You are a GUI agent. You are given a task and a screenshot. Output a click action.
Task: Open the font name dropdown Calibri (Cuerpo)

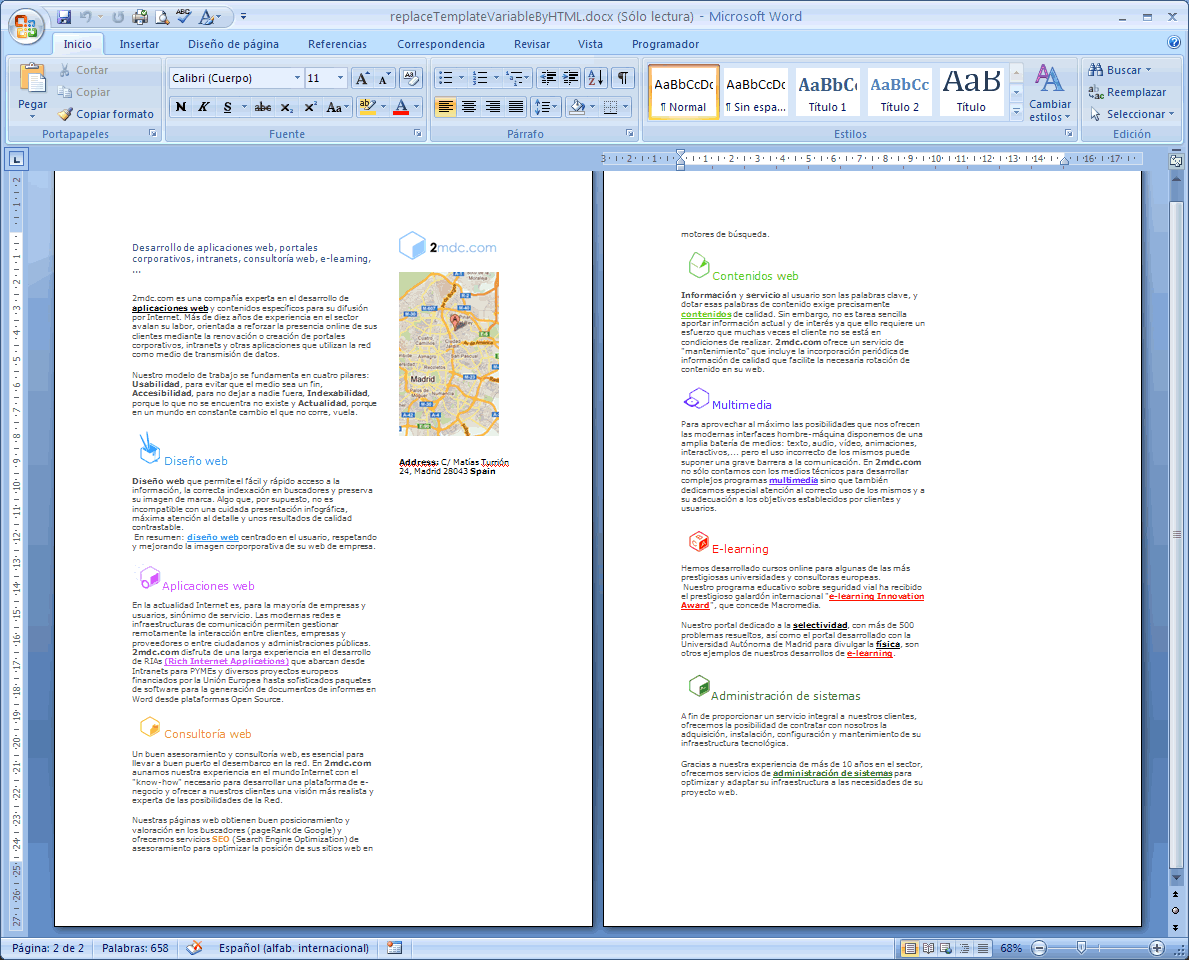[x=297, y=78]
